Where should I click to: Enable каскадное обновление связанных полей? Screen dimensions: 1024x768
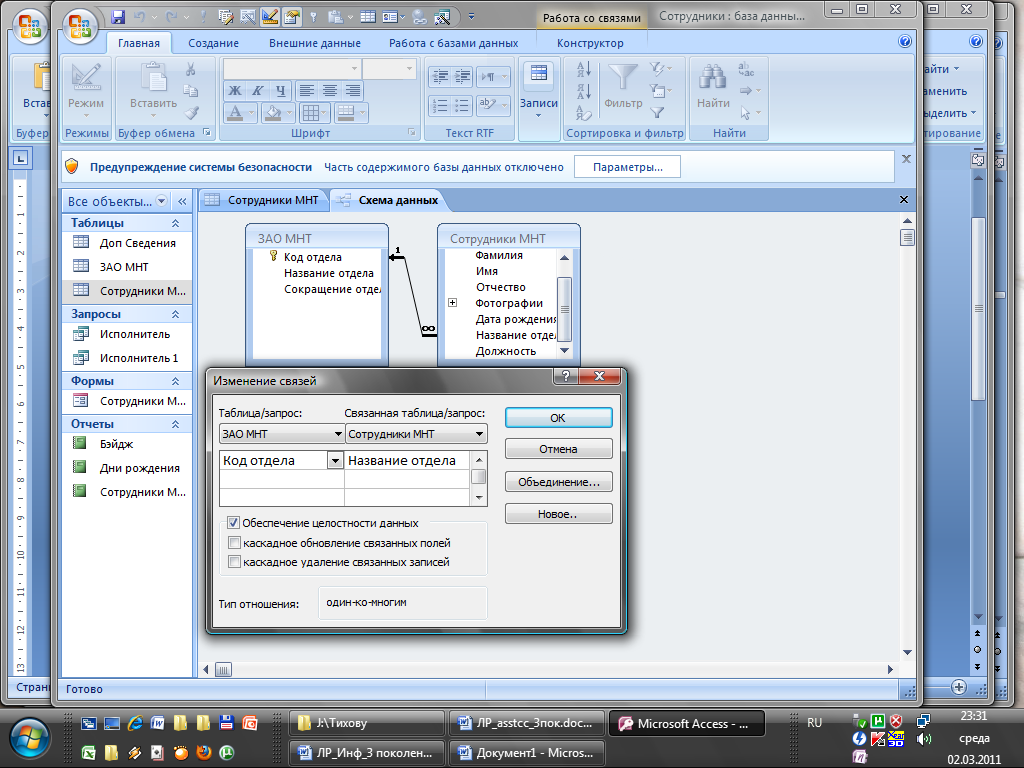[234, 542]
